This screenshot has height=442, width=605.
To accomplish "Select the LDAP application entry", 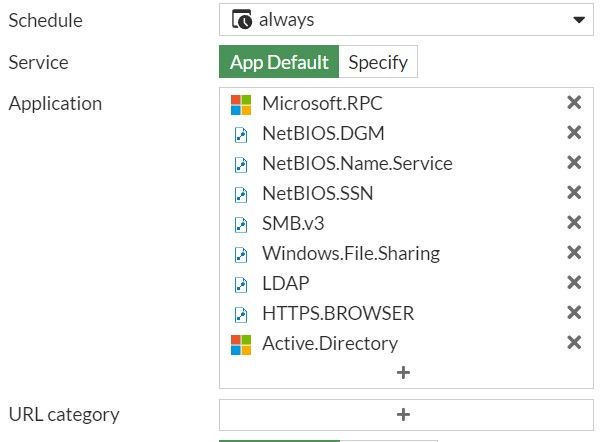I will tap(286, 283).
